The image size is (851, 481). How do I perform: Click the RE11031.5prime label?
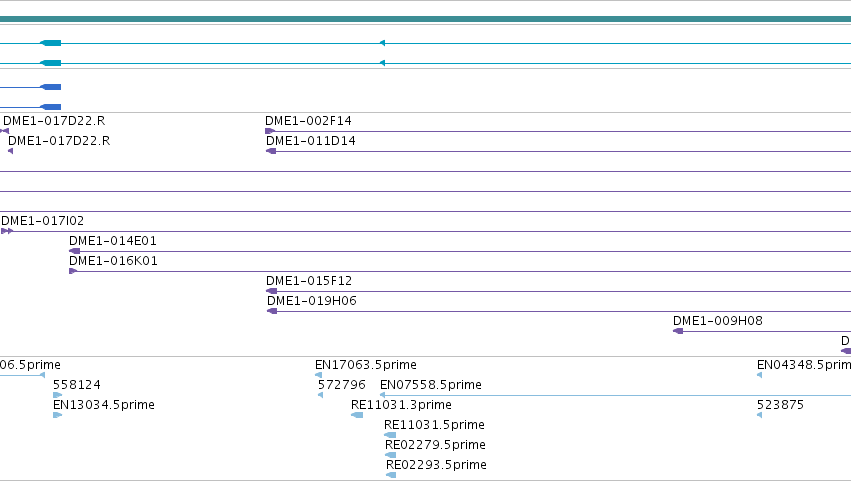coord(434,425)
